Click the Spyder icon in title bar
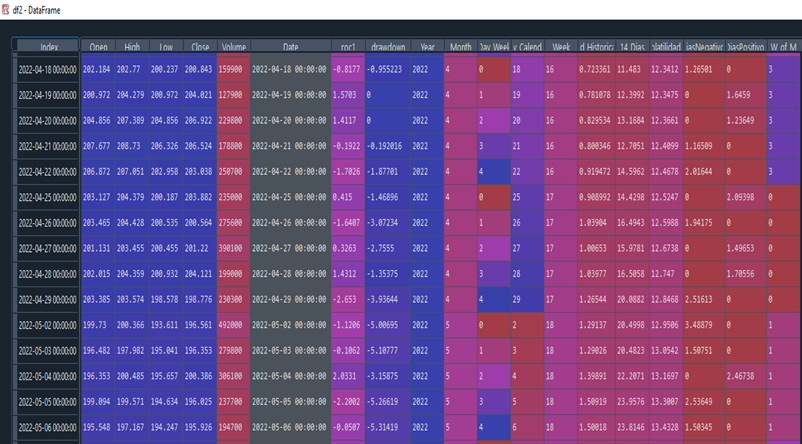The image size is (802, 444). point(6,10)
